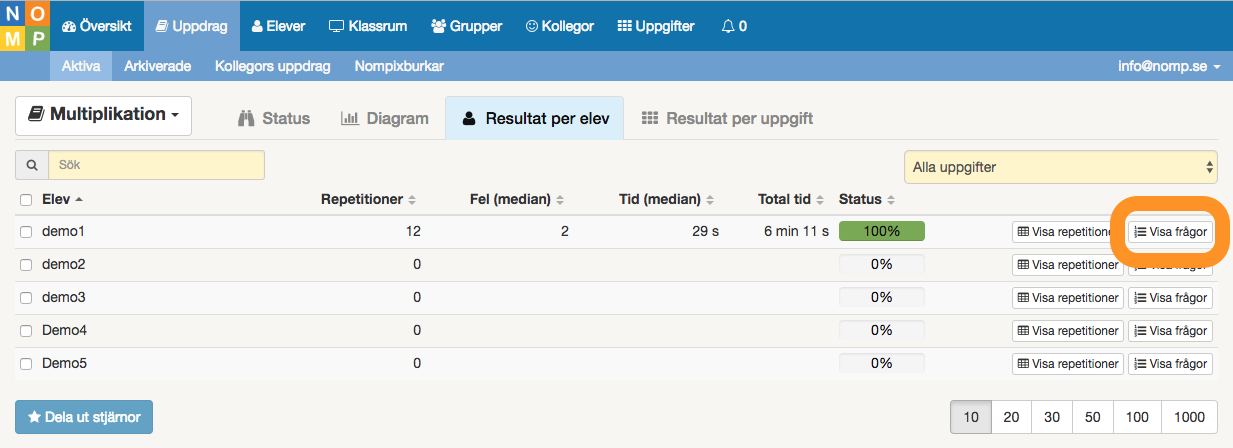Sort by Repetitioner column arrows
The image size is (1233, 448).
(412, 200)
